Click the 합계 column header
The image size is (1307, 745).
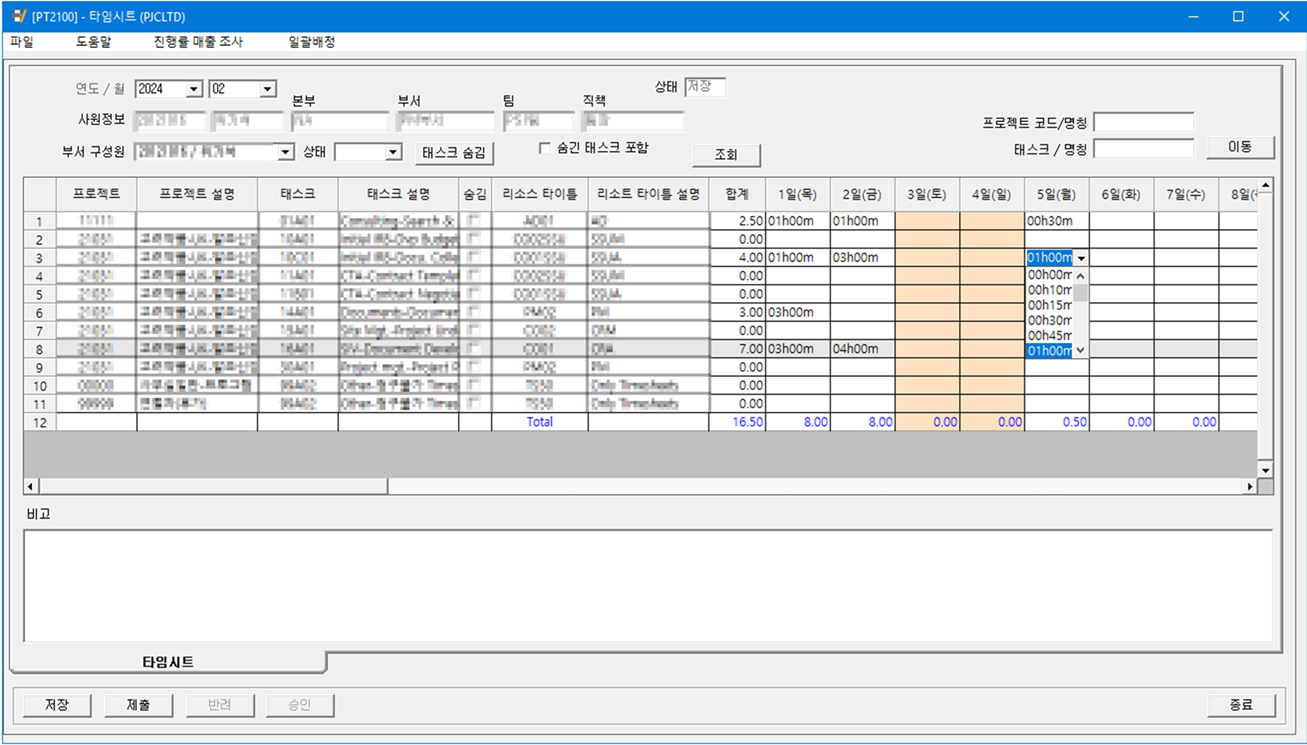737,194
